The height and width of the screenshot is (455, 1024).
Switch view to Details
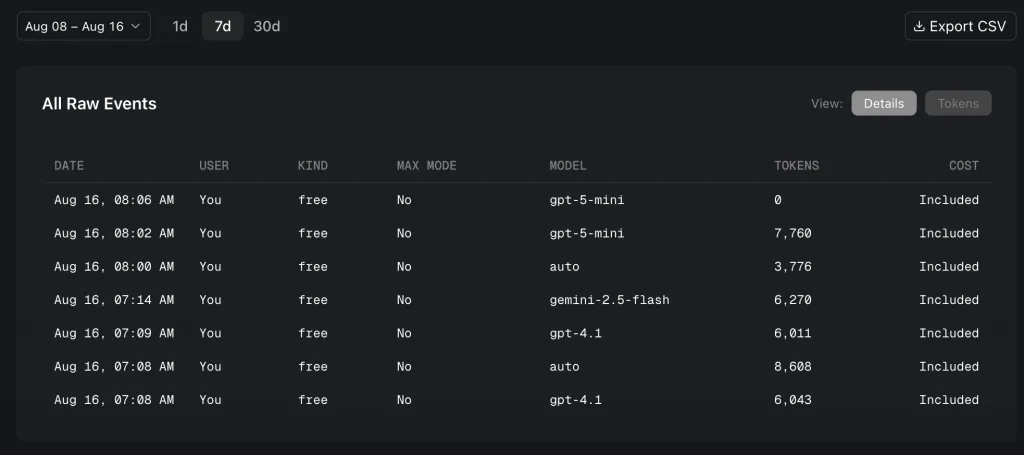(884, 103)
